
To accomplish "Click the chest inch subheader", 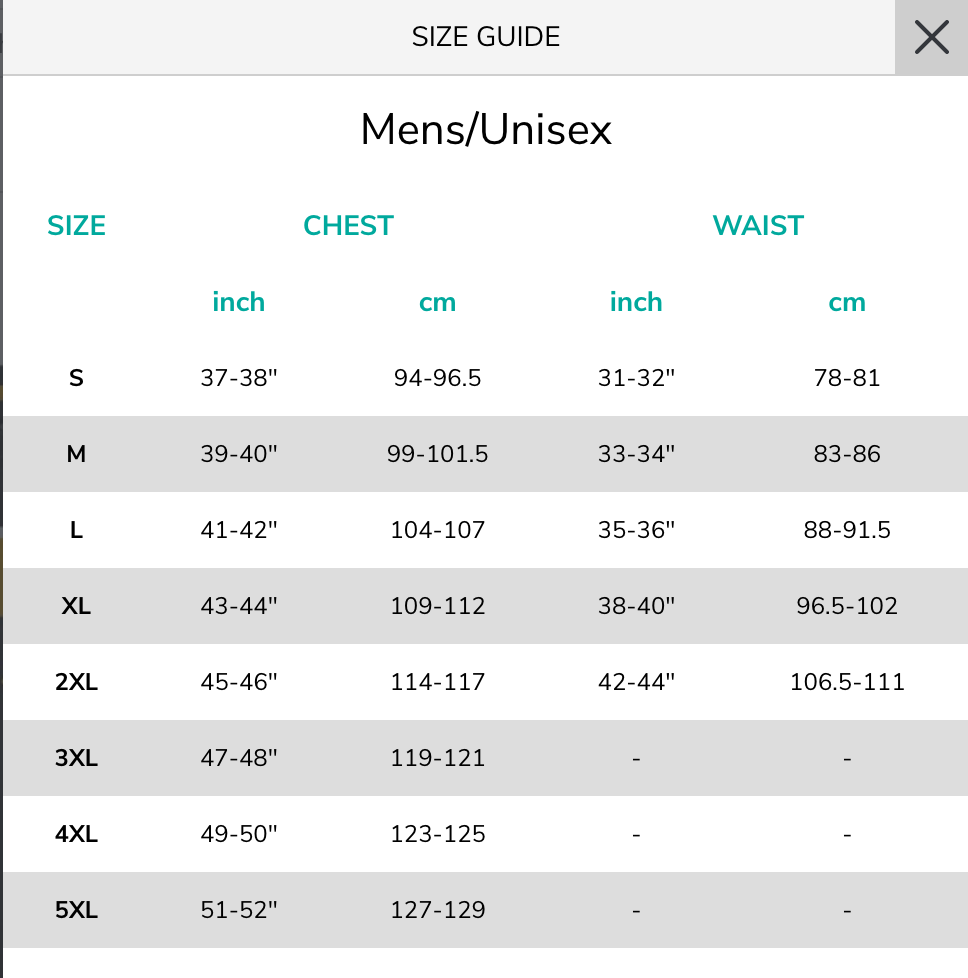I will pyautogui.click(x=238, y=302).
